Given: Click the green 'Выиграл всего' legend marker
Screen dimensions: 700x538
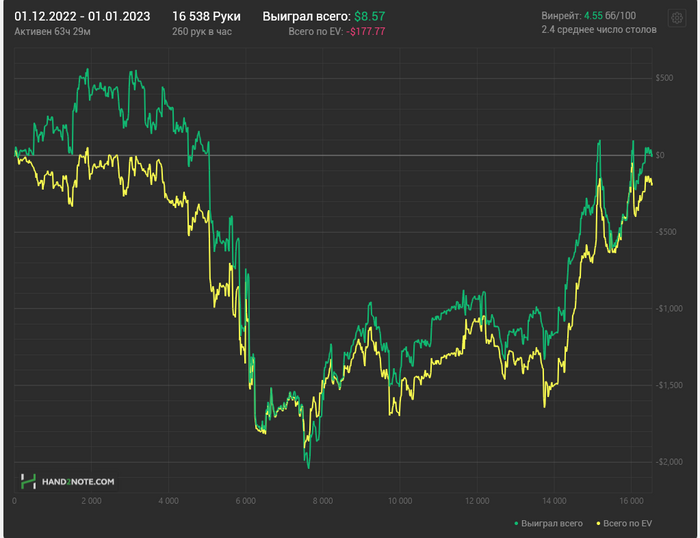Looking at the screenshot, I should 516,523.
